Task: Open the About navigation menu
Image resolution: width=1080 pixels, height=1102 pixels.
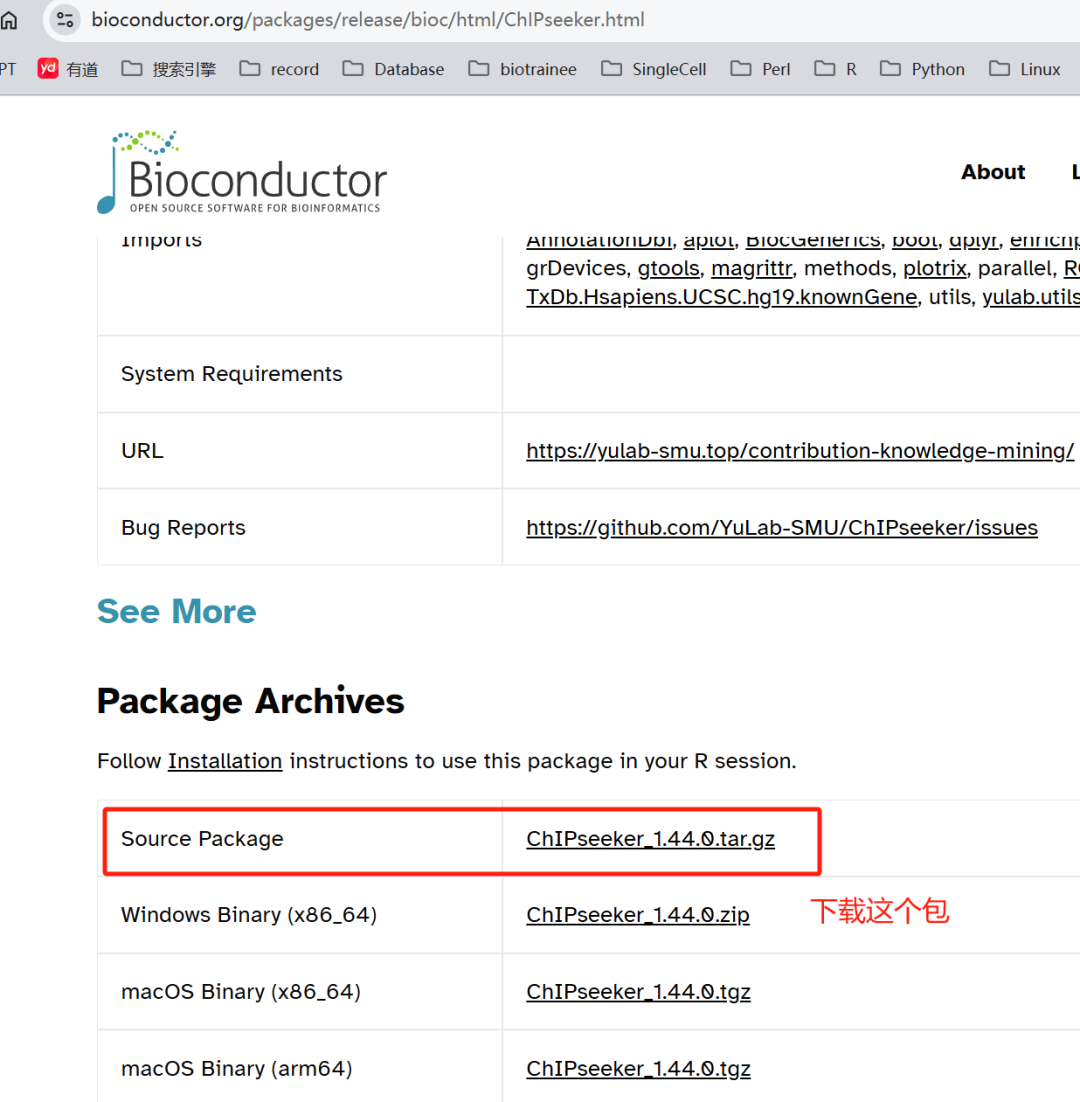Action: coord(993,172)
